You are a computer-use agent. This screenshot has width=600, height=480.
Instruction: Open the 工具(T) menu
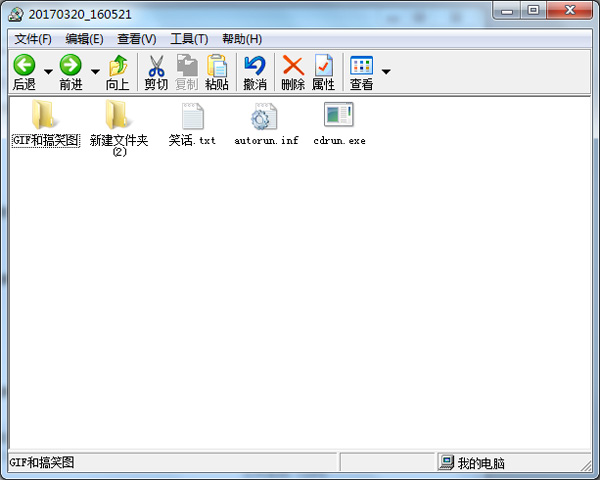(189, 39)
